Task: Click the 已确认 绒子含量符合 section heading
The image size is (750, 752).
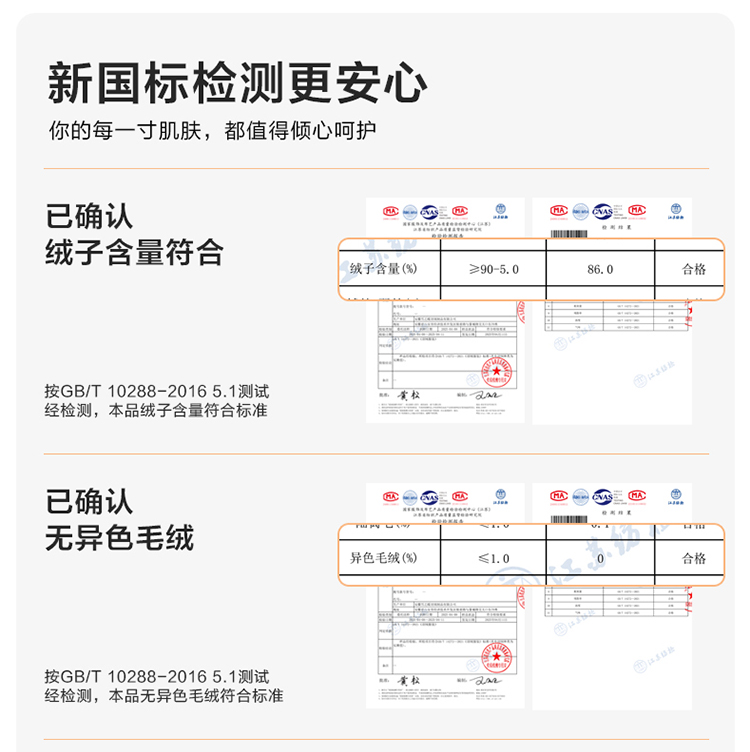Action: click(x=134, y=234)
